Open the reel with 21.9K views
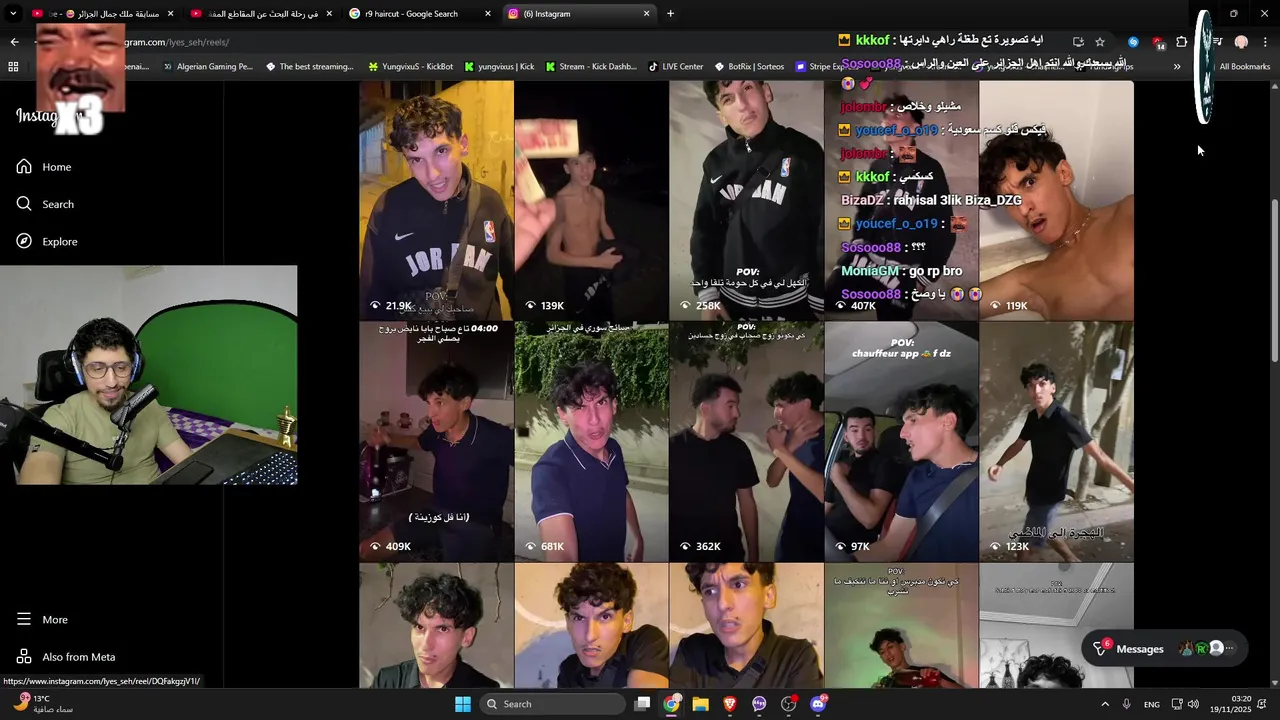 click(x=436, y=200)
